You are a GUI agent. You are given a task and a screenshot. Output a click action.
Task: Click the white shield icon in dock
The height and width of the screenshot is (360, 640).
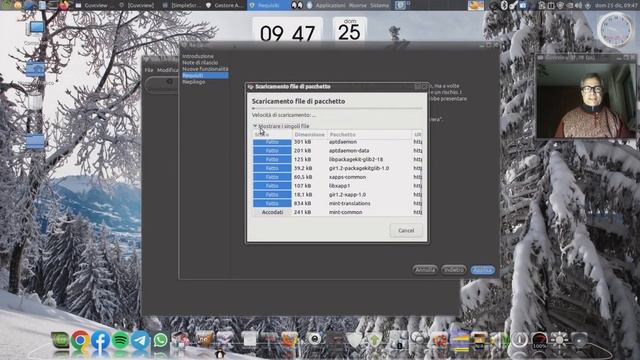coord(354,340)
